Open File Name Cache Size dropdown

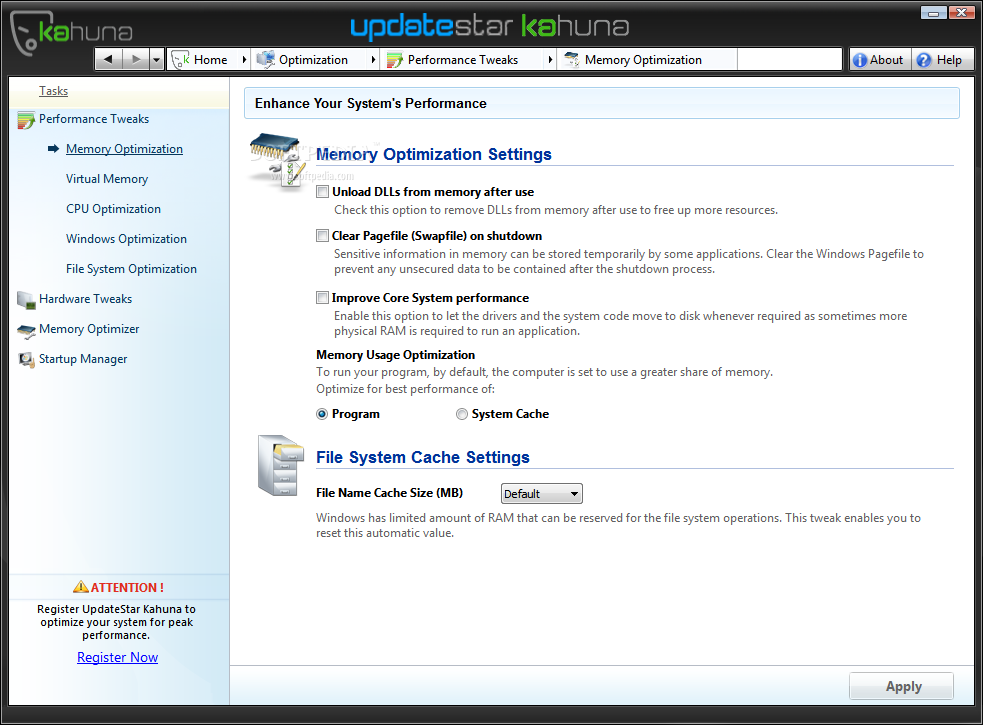pos(542,494)
